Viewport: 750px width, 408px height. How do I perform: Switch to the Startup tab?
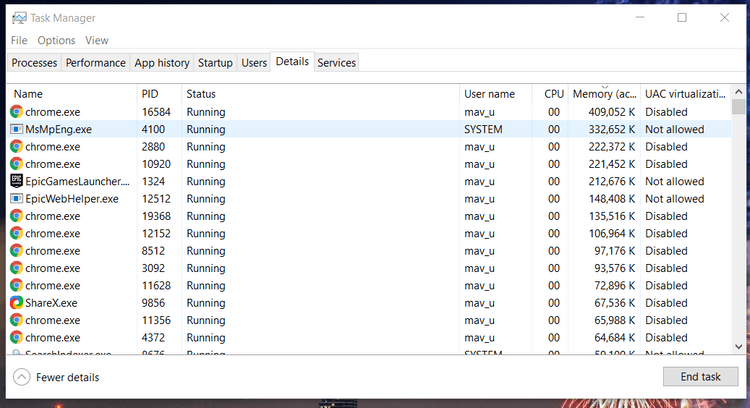(x=215, y=63)
